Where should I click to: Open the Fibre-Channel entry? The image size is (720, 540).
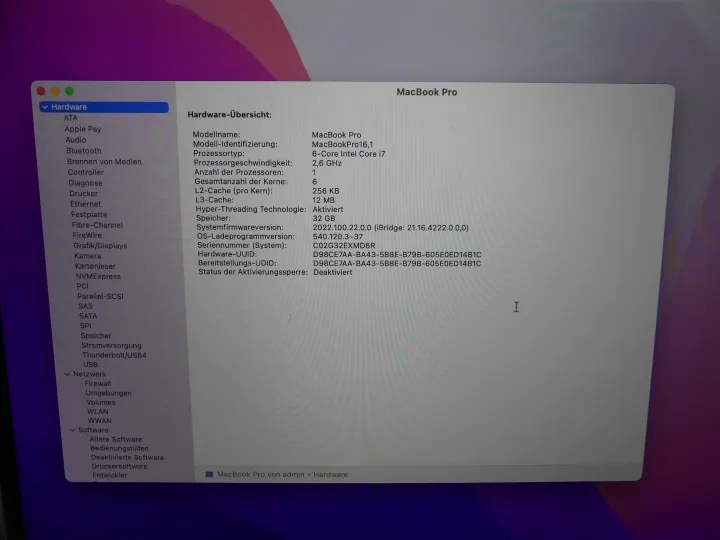click(x=97, y=225)
